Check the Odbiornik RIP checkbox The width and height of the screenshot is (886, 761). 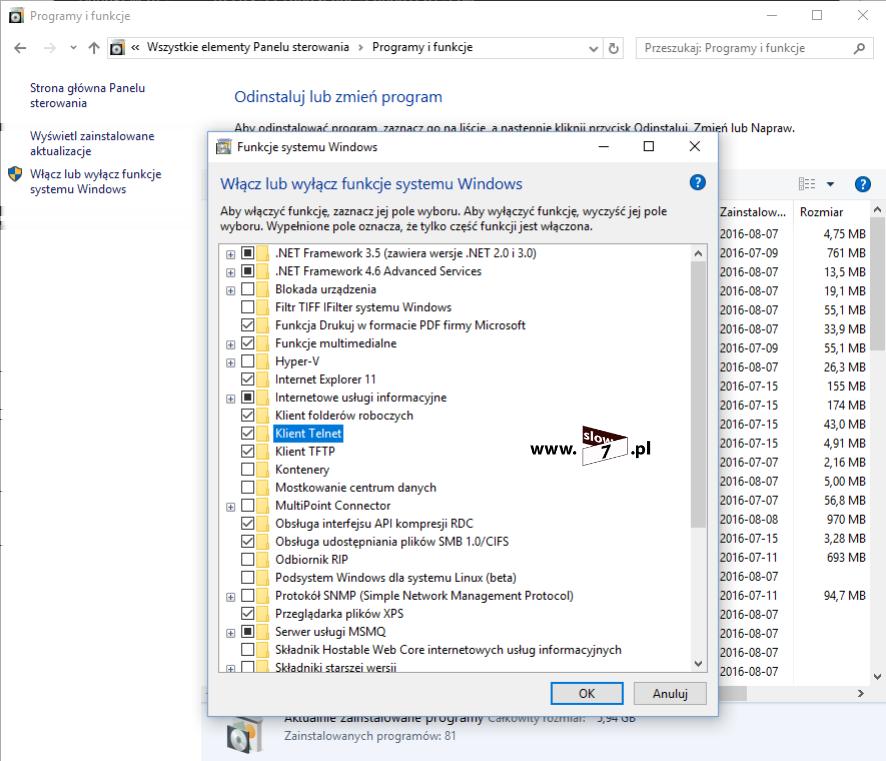pos(247,559)
